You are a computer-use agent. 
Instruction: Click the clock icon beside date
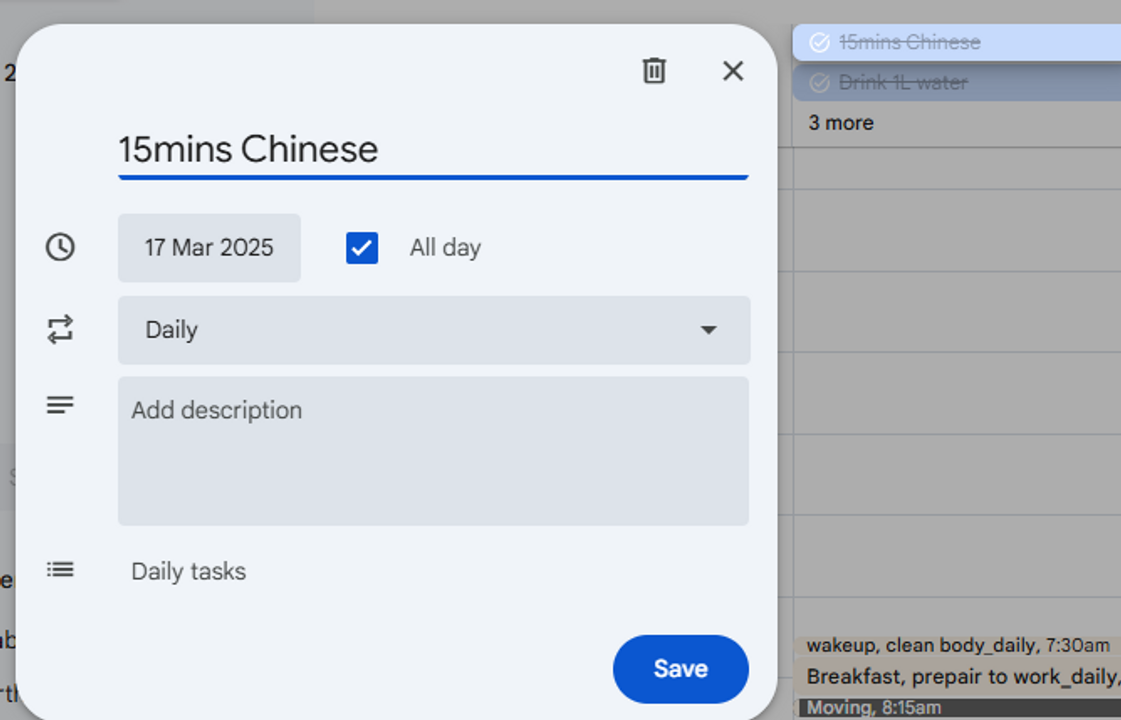pos(61,247)
